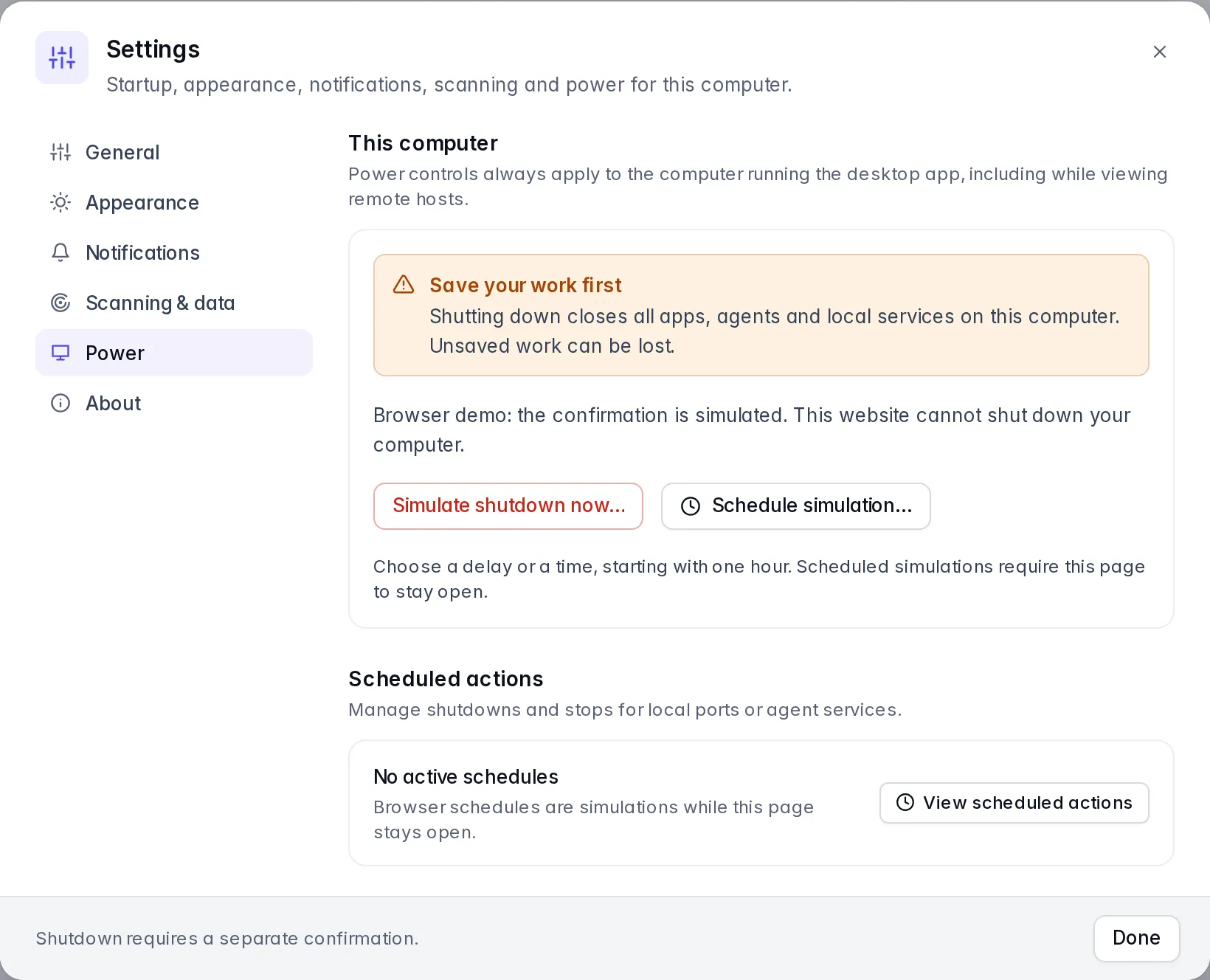Open the General settings tab
The width and height of the screenshot is (1210, 980).
pyautogui.click(x=174, y=152)
